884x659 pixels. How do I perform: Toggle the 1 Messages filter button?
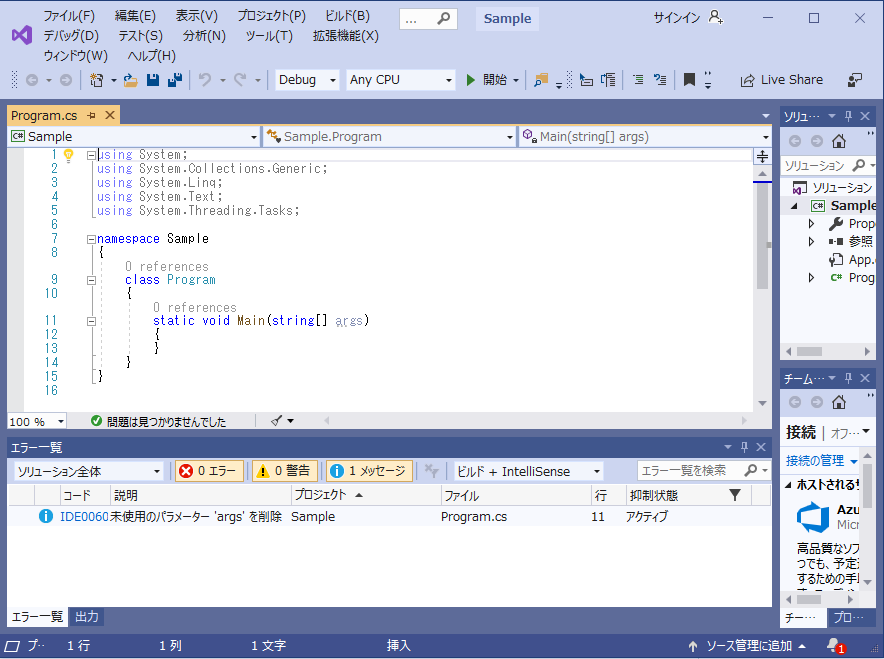pyautogui.click(x=369, y=471)
